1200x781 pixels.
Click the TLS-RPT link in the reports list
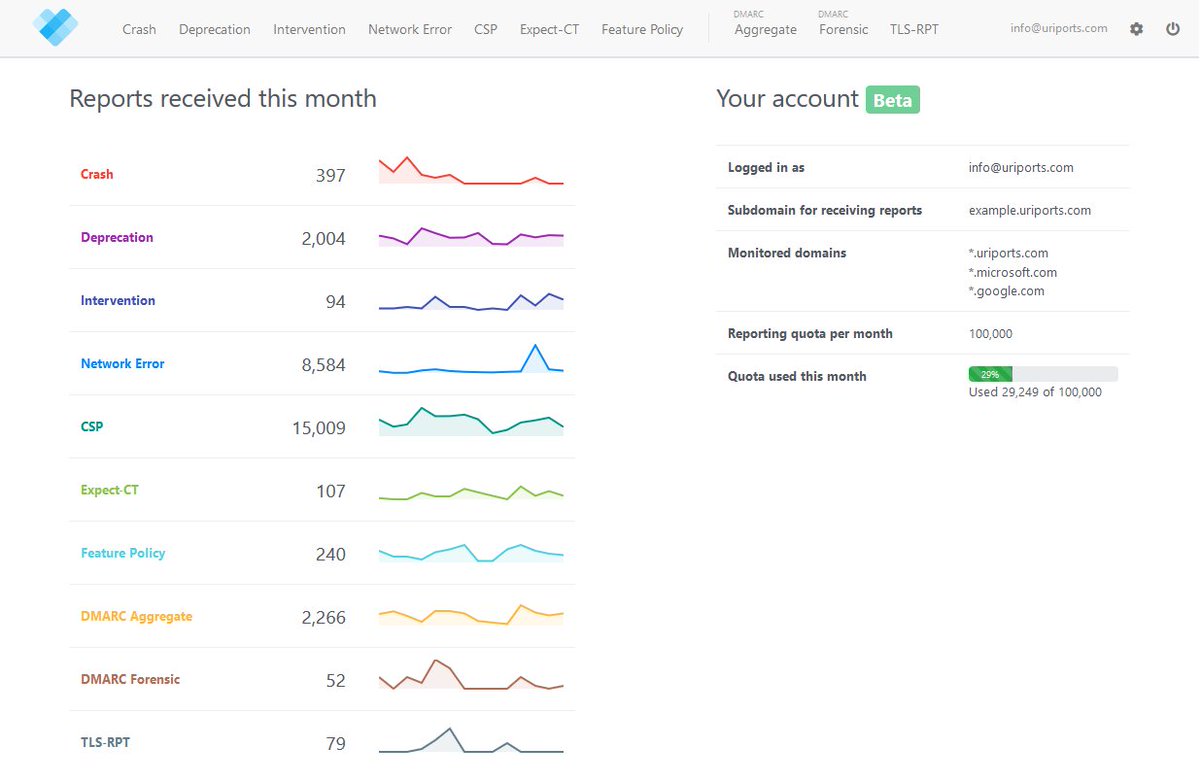click(105, 742)
